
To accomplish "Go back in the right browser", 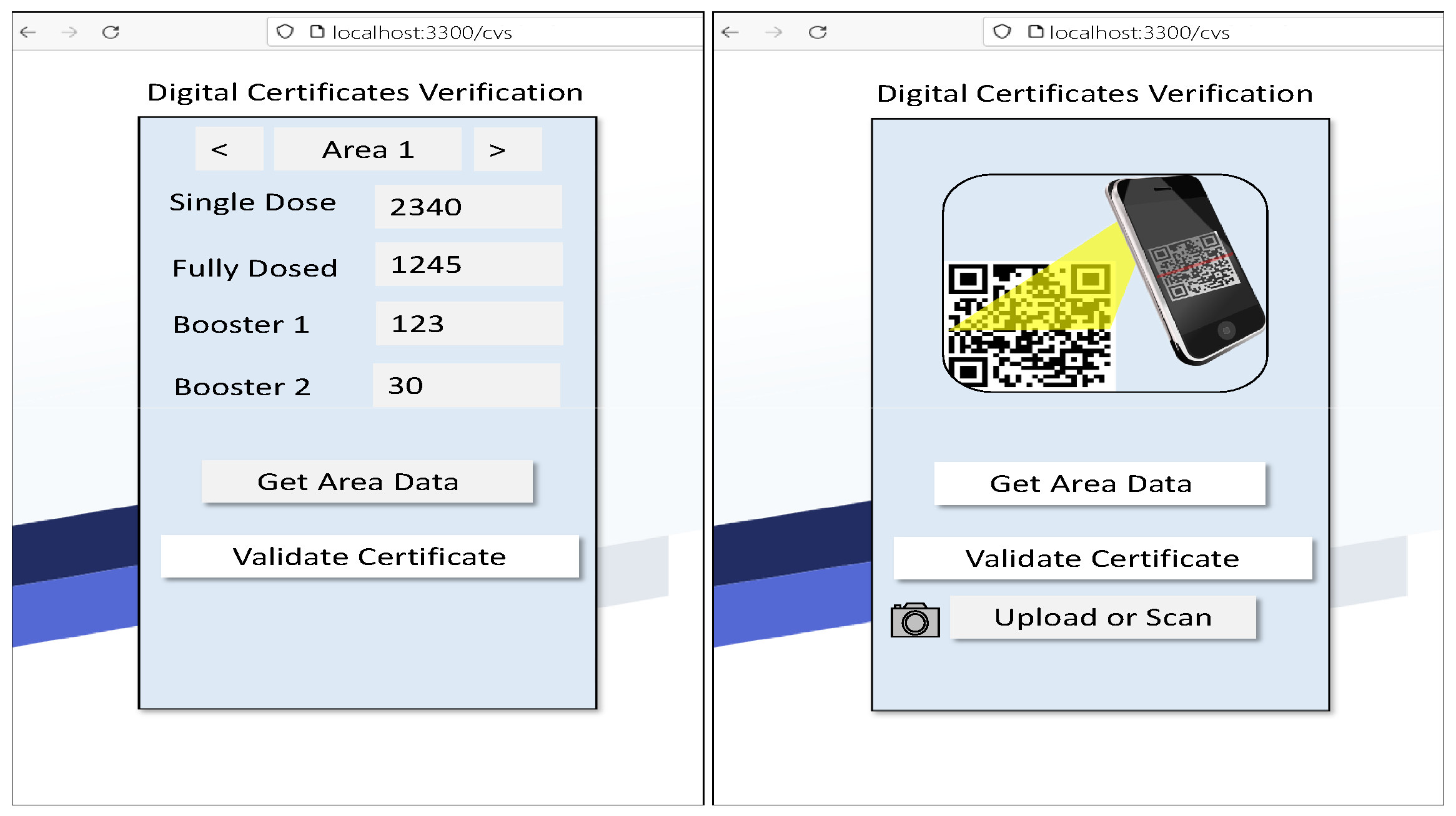I will tap(730, 32).
